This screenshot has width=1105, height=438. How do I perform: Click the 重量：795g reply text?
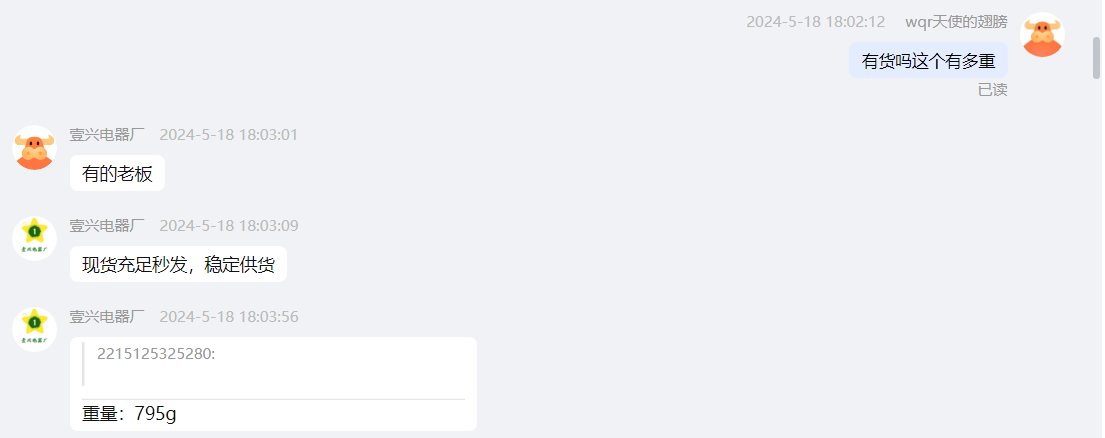tap(129, 414)
